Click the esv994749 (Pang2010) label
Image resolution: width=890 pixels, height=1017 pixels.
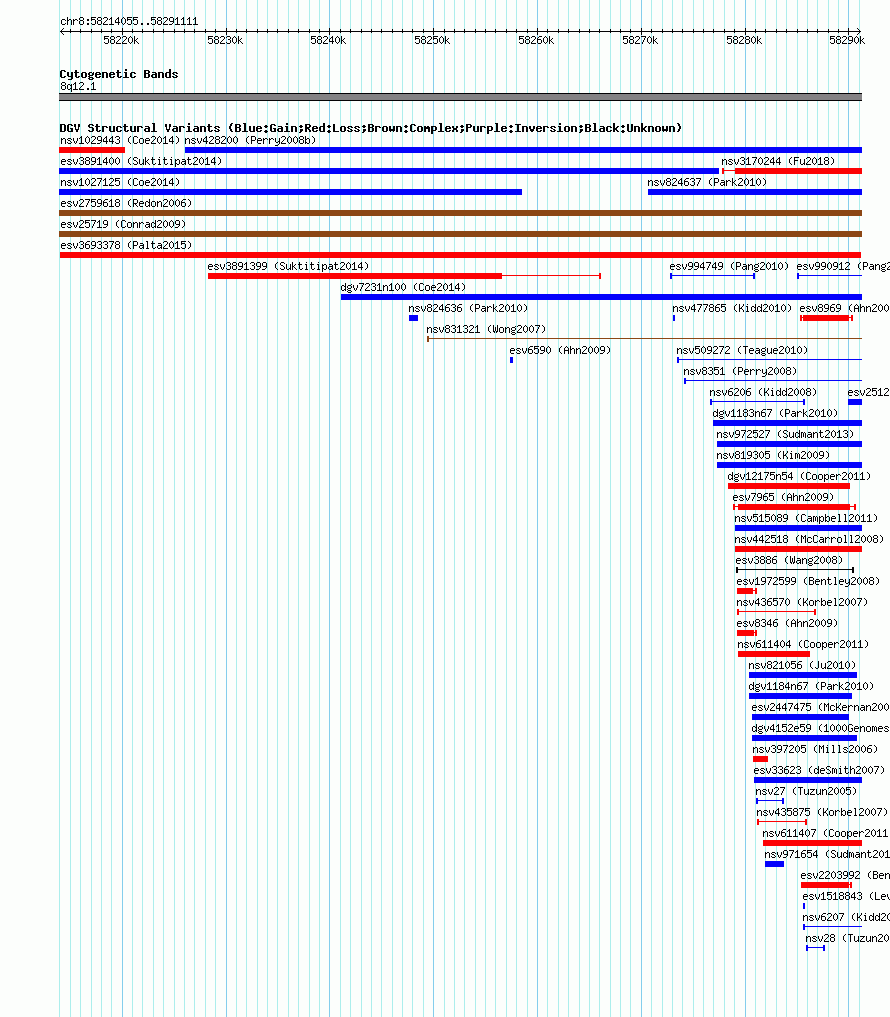[x=729, y=266]
